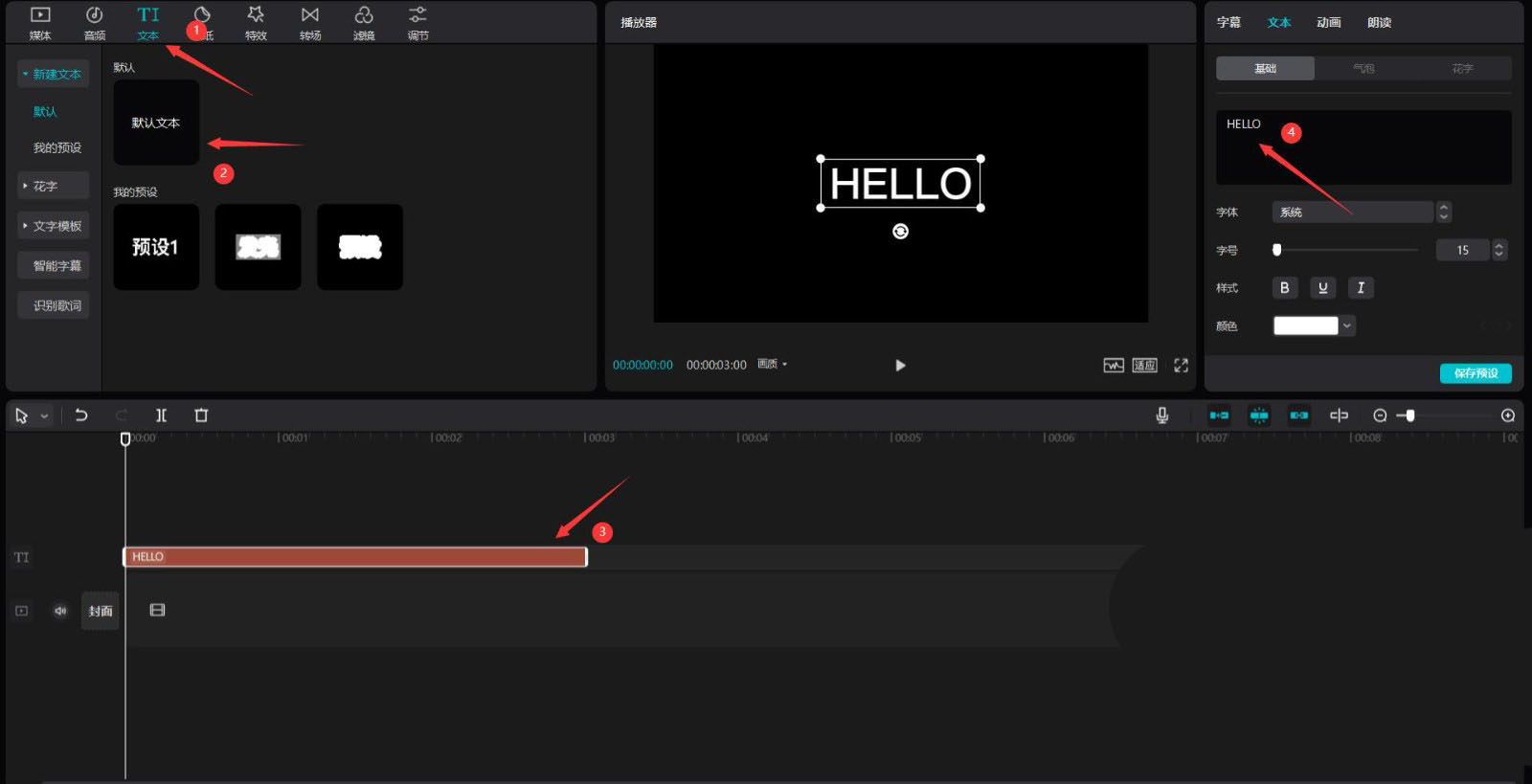Screen dimensions: 1532x784
Task: Click the 保存预设 save preset button
Action: pyautogui.click(x=1475, y=373)
